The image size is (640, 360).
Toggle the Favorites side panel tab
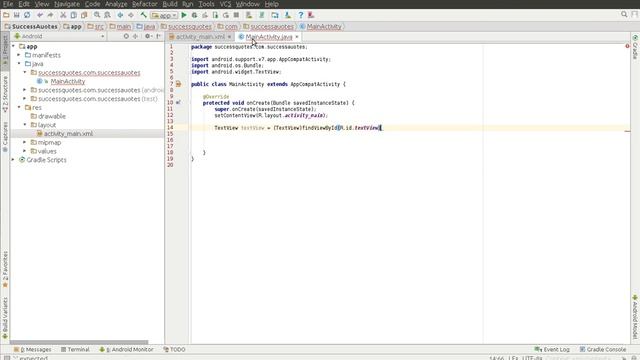coord(5,269)
